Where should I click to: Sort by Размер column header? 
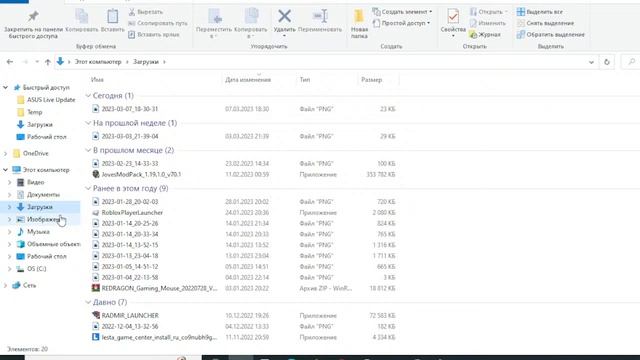[371, 80]
